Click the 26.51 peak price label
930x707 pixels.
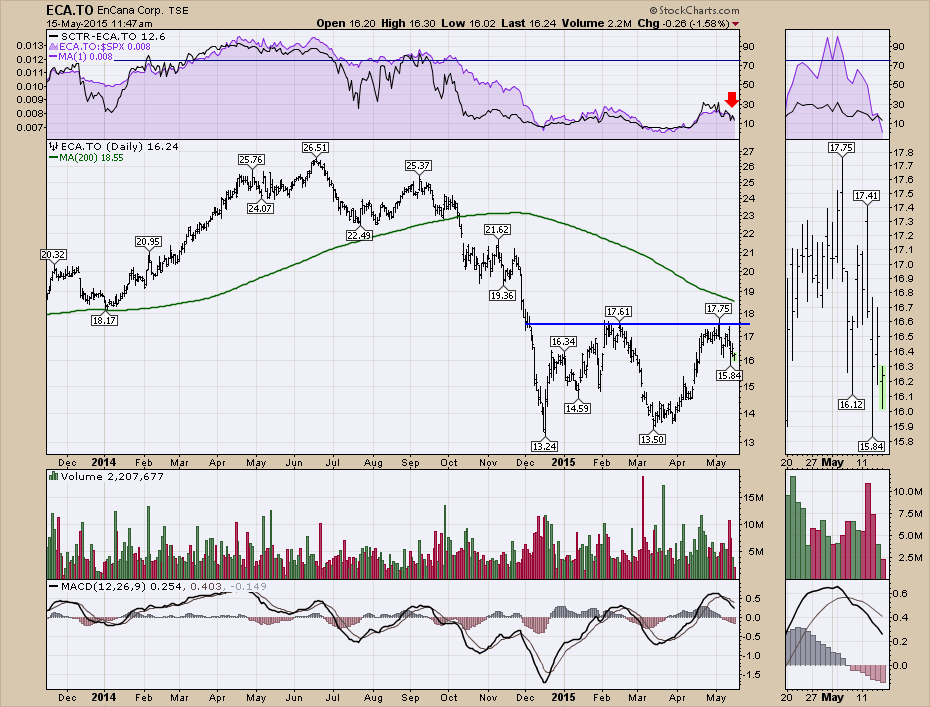[314, 147]
